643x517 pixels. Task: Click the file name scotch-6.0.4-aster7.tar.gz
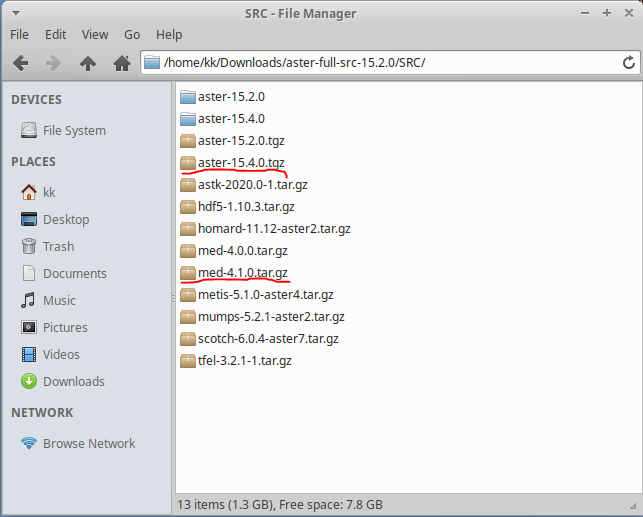point(268,339)
